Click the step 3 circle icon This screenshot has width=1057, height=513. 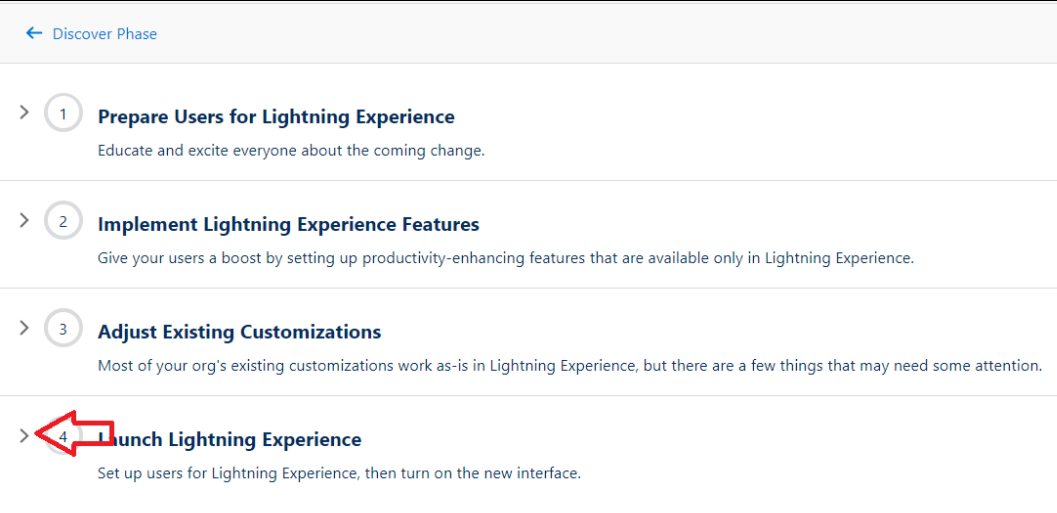[x=63, y=329]
